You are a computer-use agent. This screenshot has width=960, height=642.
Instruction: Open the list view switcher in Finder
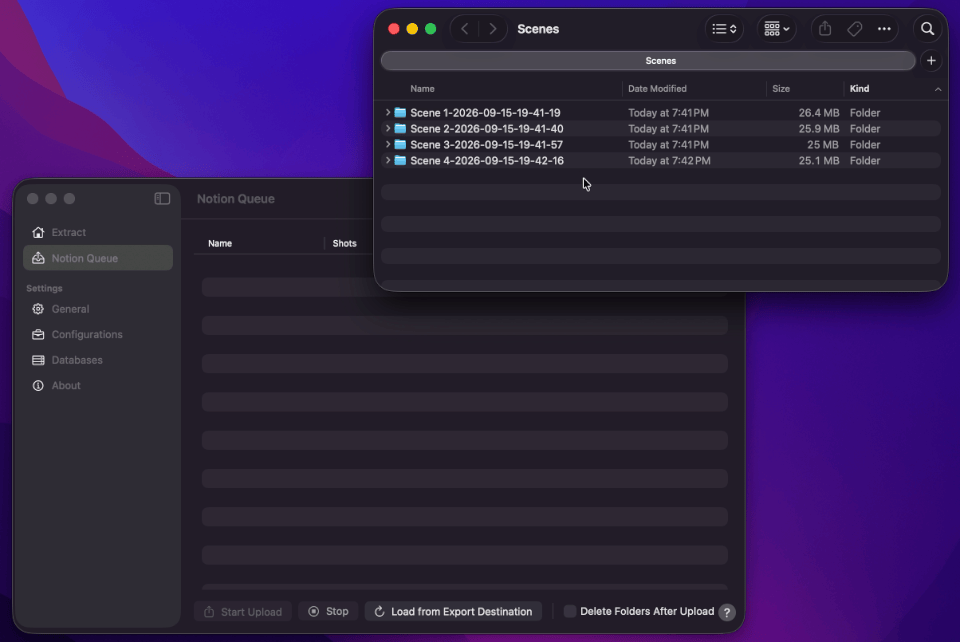tap(724, 29)
